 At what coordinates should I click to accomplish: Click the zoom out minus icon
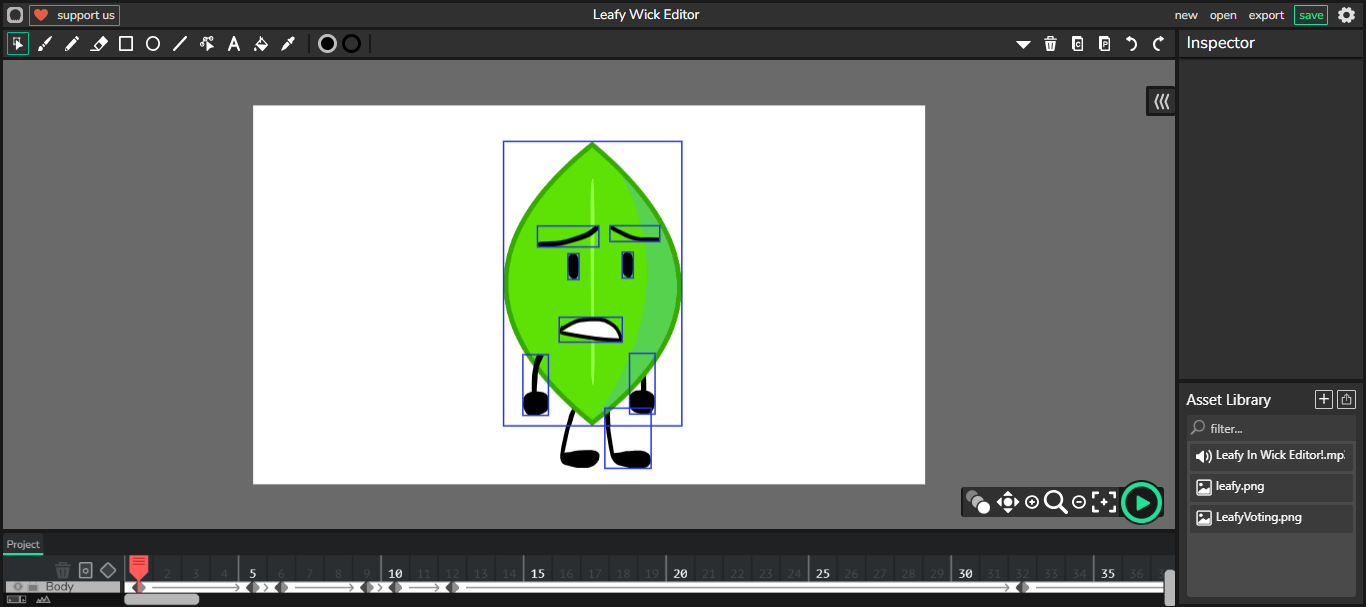pos(1079,502)
